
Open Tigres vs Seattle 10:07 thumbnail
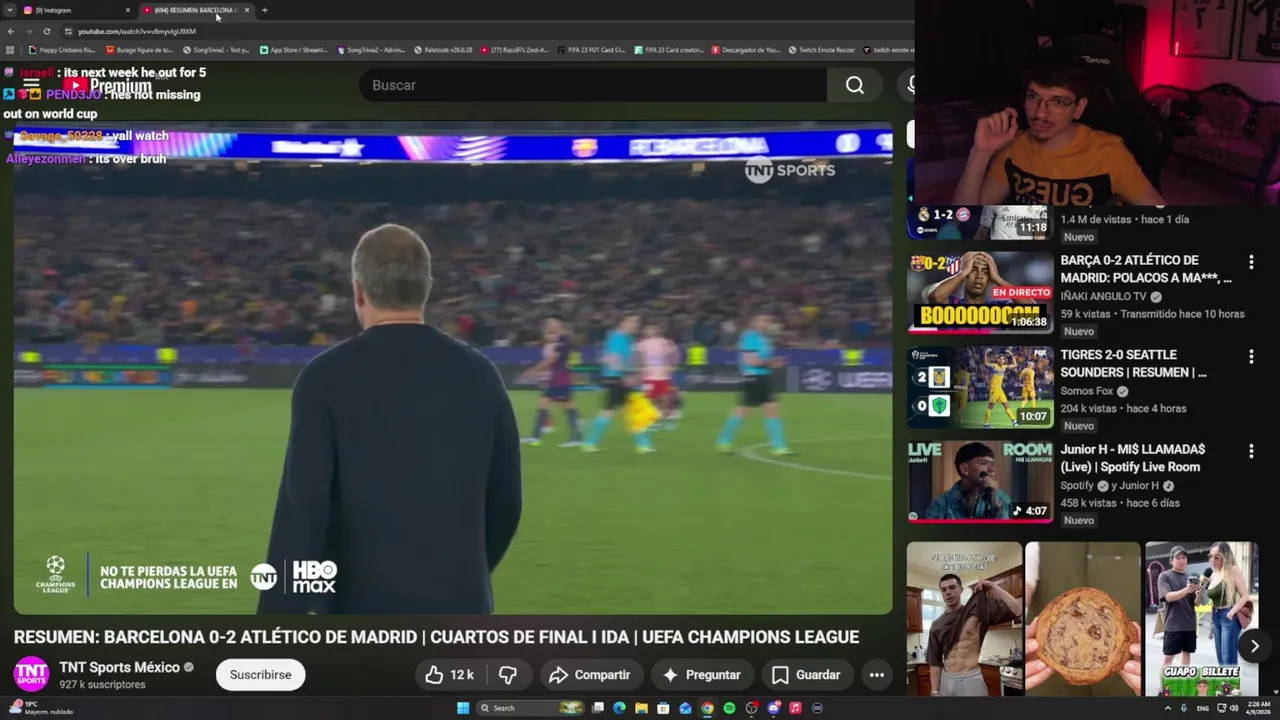(980, 387)
